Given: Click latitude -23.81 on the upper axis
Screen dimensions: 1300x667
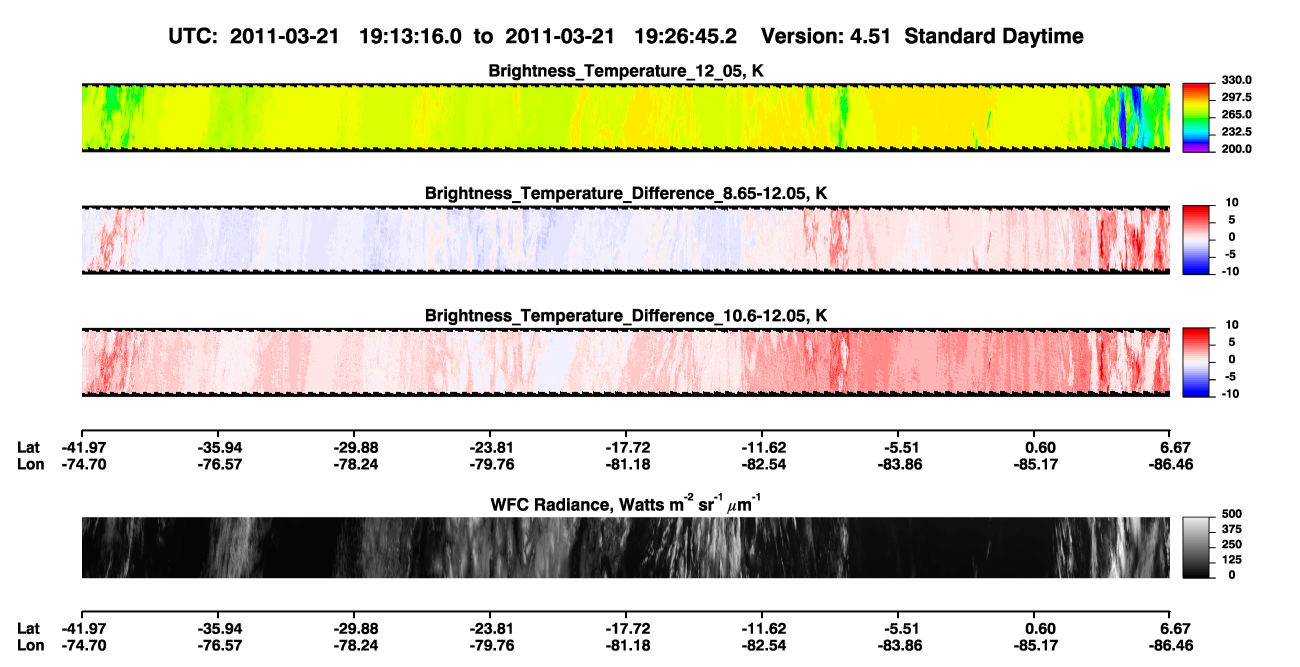Looking at the screenshot, I should 490,447.
